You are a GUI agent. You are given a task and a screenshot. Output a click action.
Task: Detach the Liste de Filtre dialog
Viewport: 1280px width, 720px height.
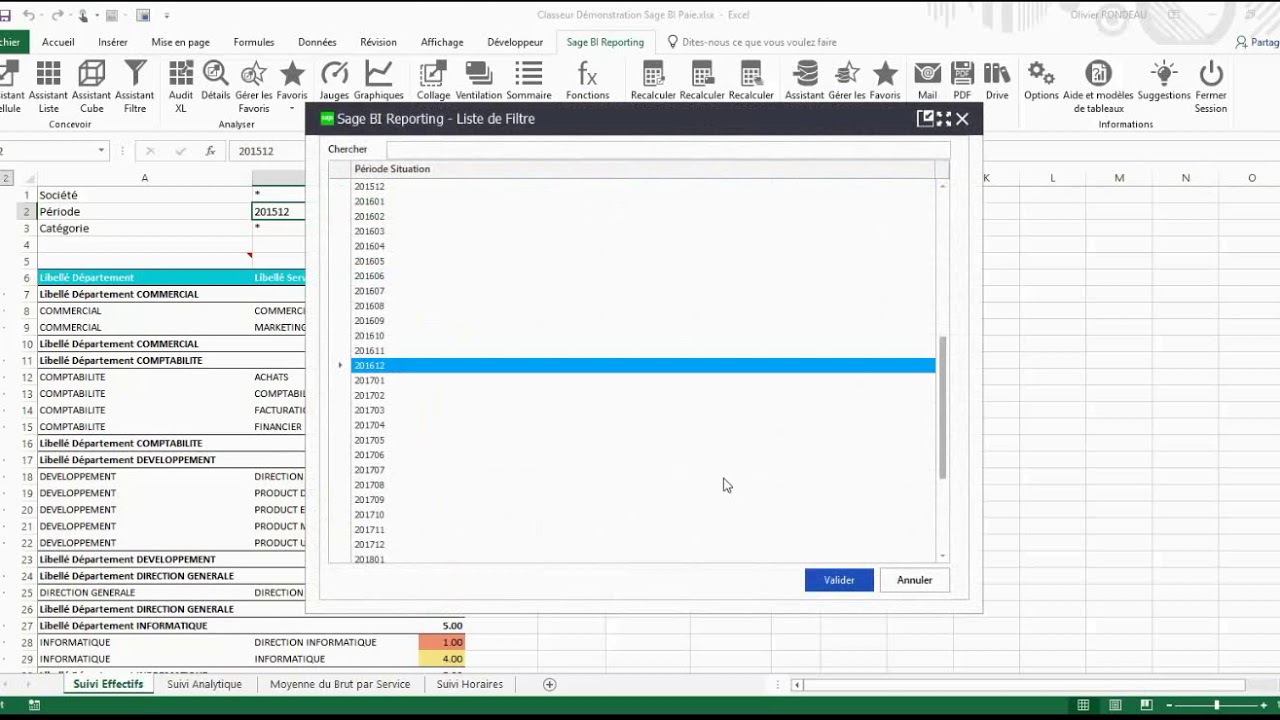tap(925, 118)
